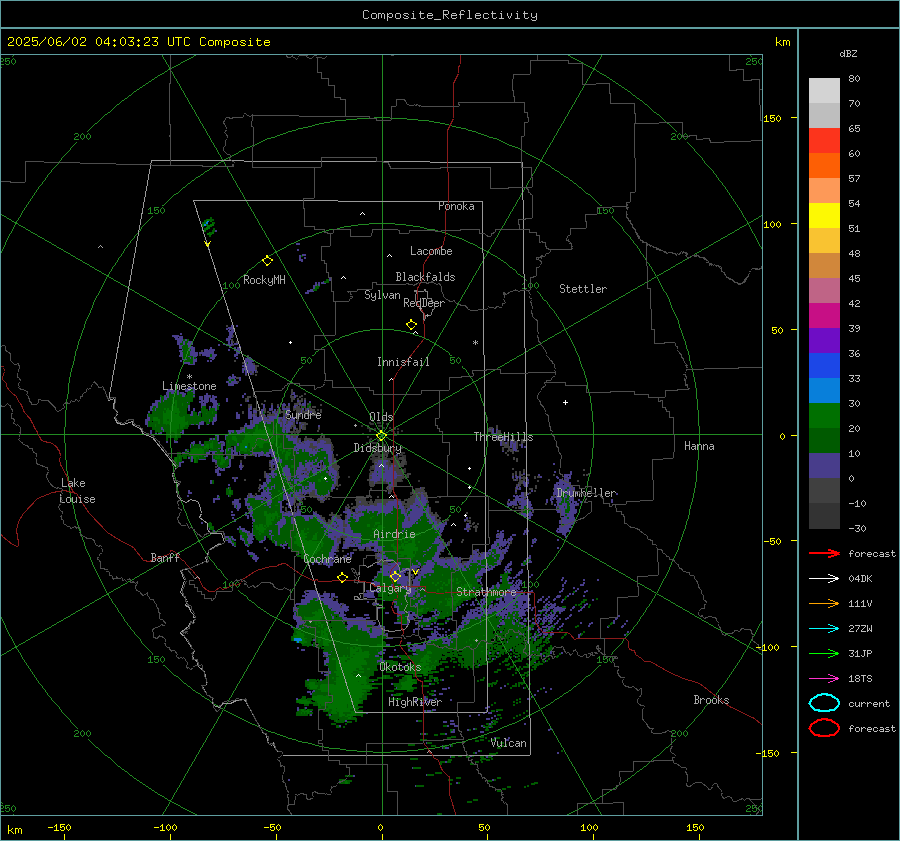The height and width of the screenshot is (841, 900).
Task: Click the Okotoks town label
Action: (400, 667)
